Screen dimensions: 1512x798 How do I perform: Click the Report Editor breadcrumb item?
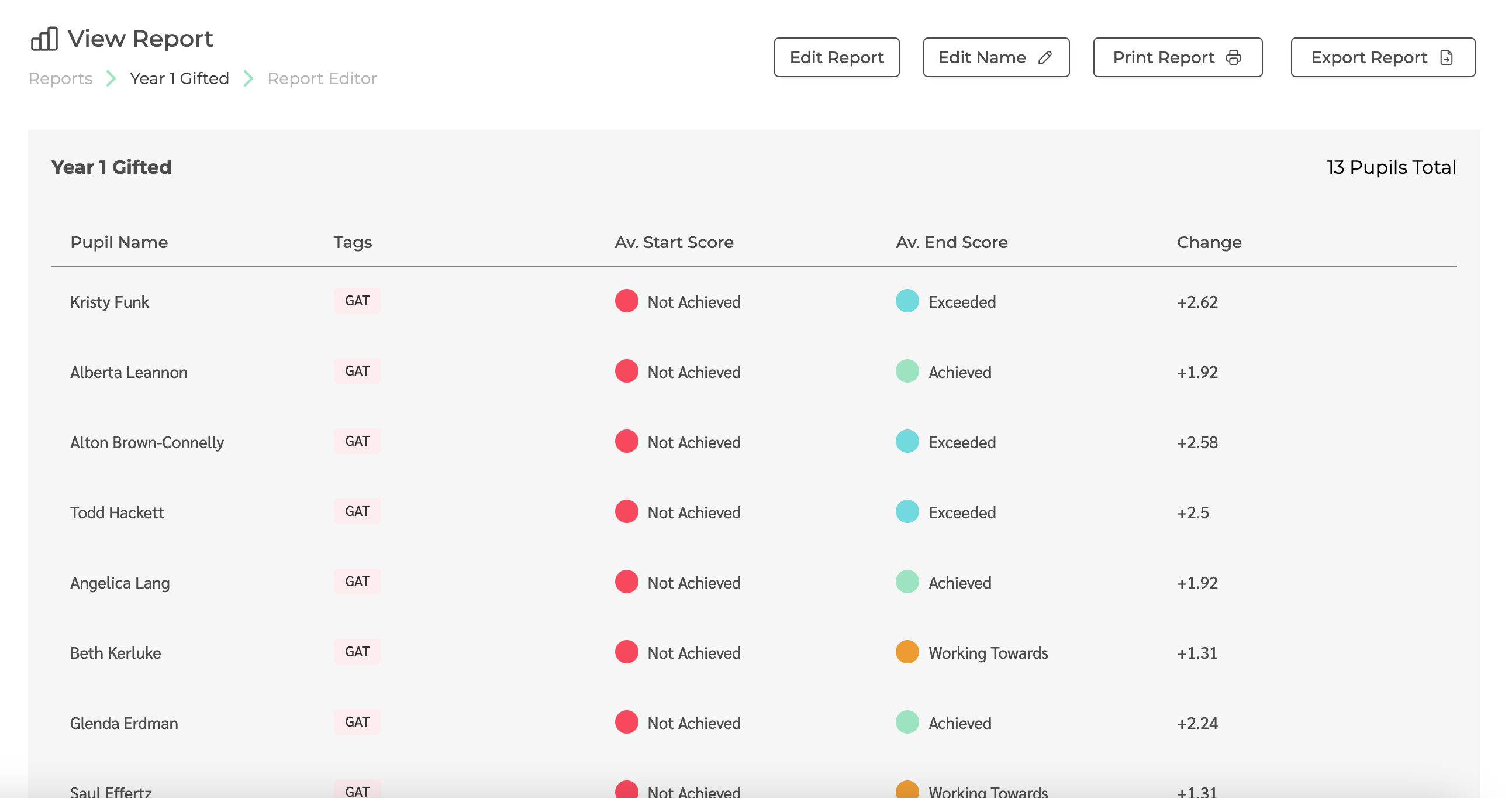pos(322,78)
